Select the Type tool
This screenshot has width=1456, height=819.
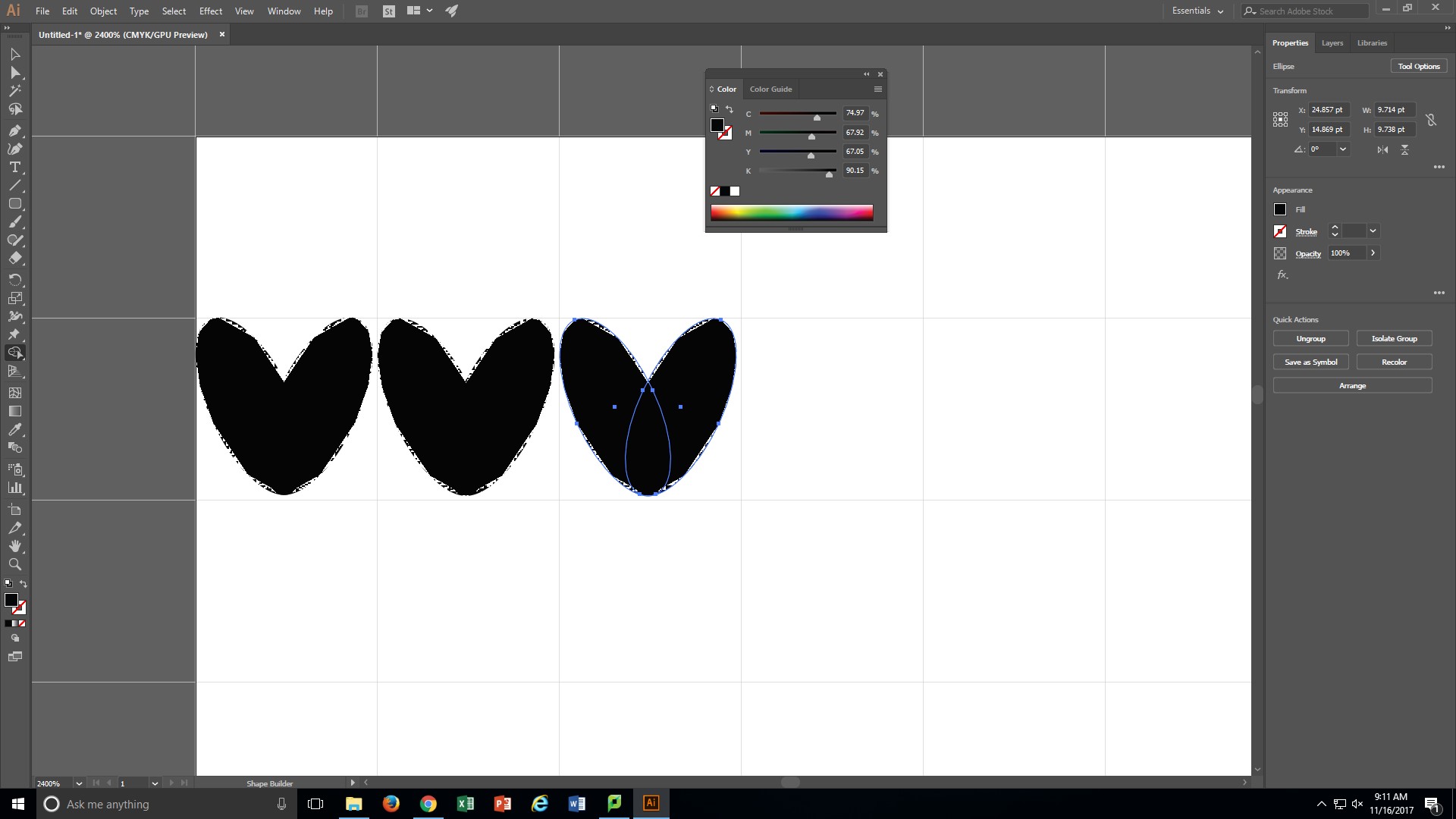[x=14, y=167]
